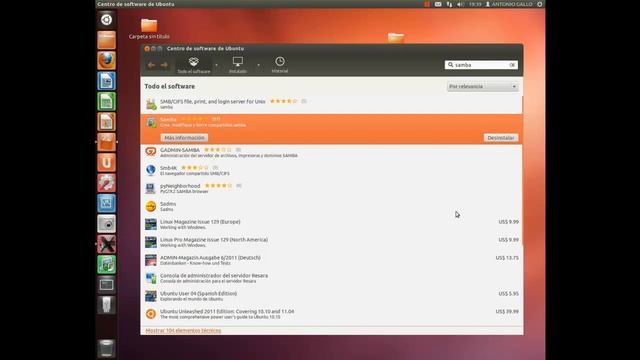Open the mail envelope indicator in top panel
Image resolution: width=640 pixels, height=360 pixels.
pos(438,4)
